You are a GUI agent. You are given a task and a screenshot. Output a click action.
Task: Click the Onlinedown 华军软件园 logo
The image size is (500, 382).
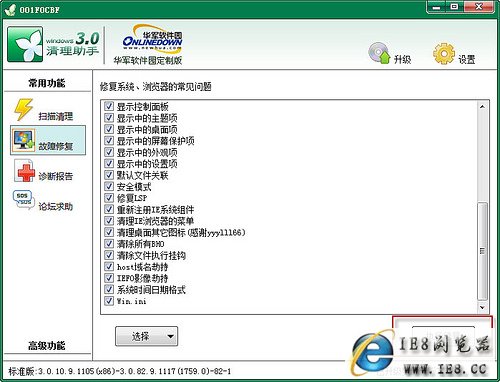152,39
